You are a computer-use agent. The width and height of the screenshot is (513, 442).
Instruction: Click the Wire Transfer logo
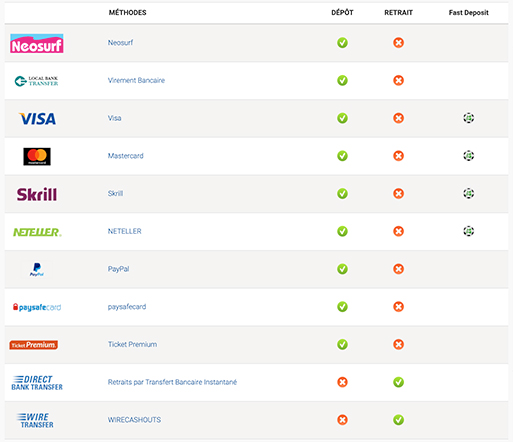point(35,420)
